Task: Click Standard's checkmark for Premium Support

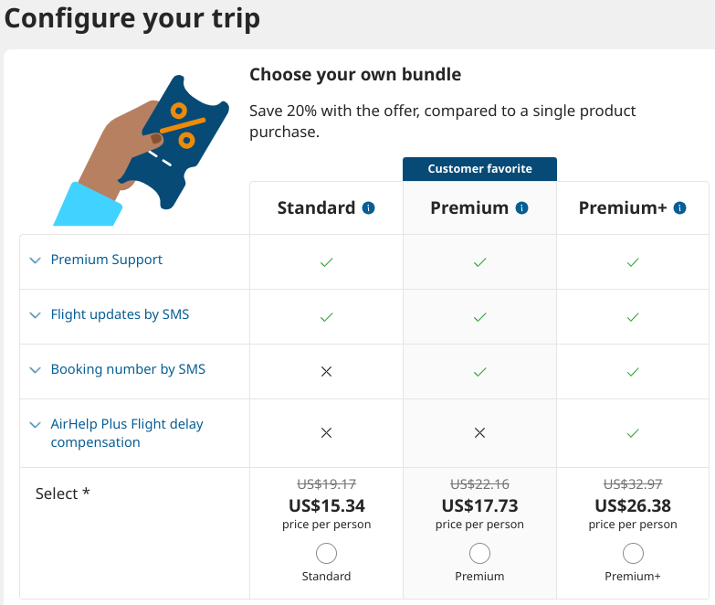Action: point(326,262)
